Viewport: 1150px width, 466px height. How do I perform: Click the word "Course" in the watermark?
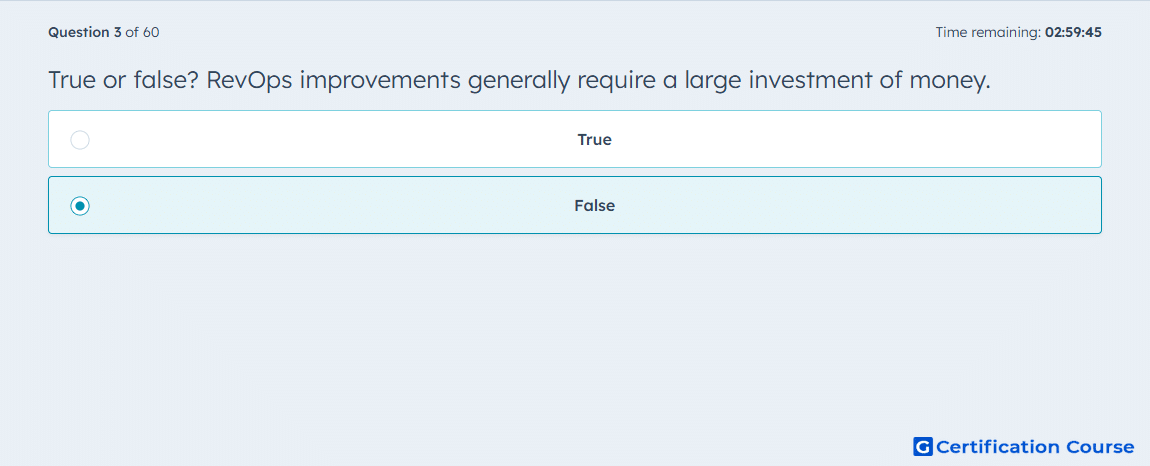point(1099,446)
